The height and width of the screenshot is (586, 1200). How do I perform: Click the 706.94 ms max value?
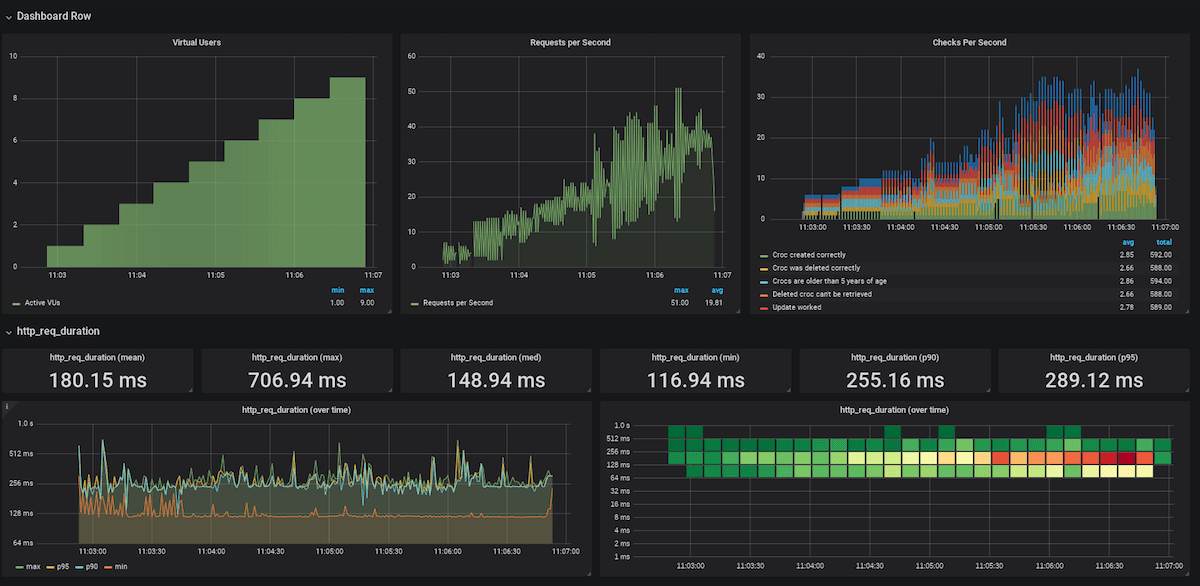[297, 380]
